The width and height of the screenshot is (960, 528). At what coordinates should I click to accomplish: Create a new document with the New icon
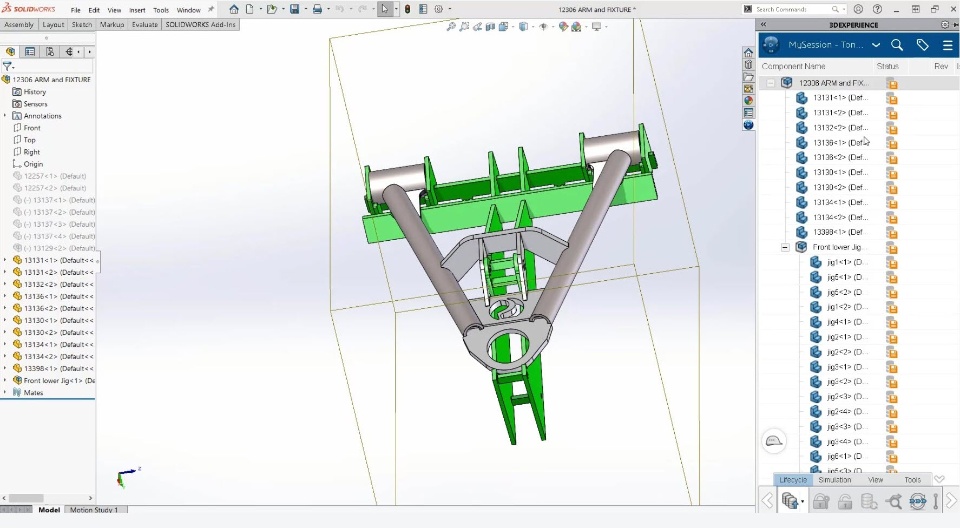click(250, 9)
